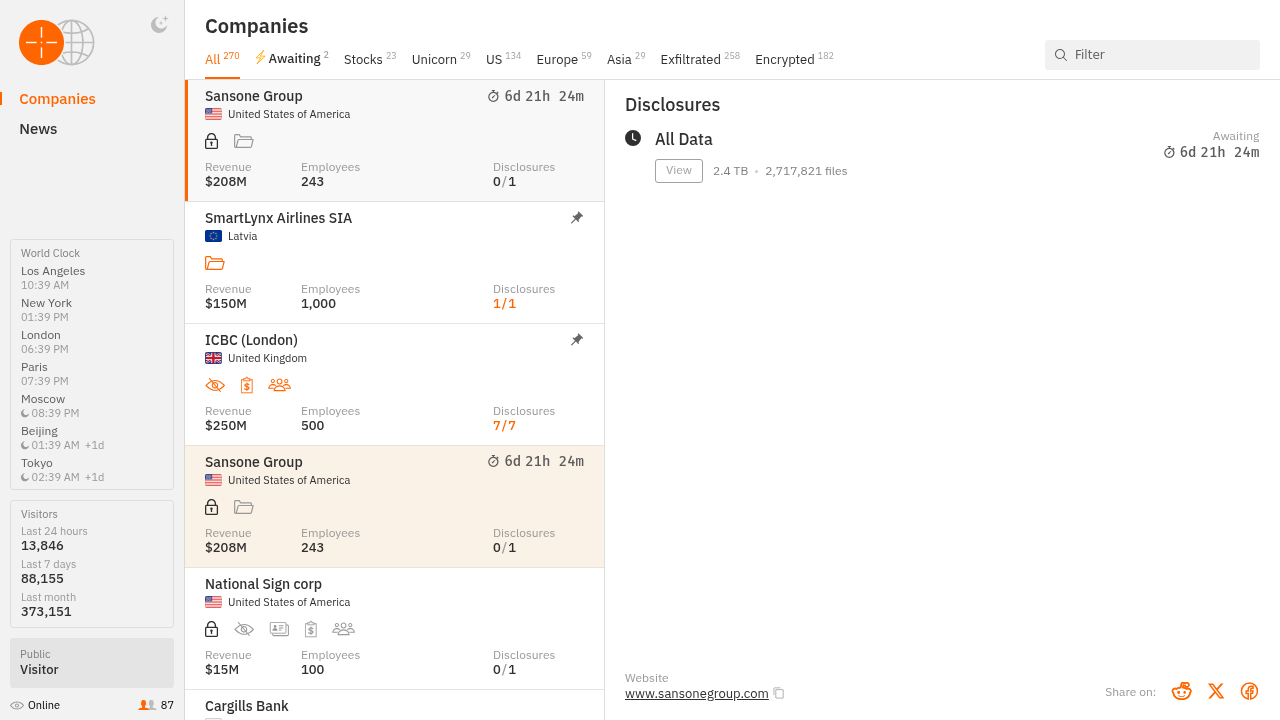Select the All tab
The image size is (1280, 720).
222,59
